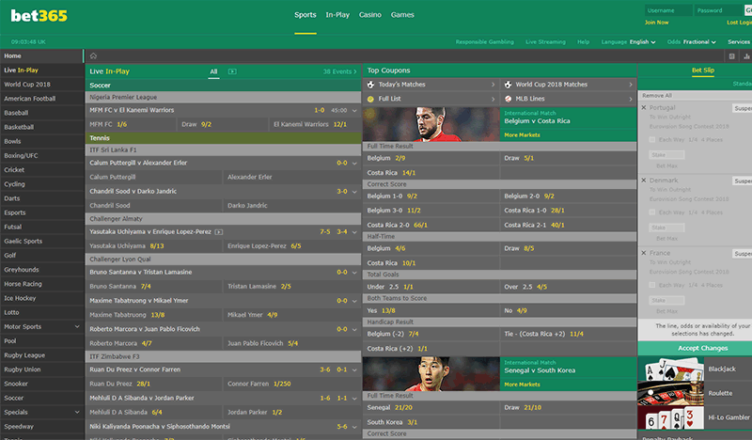Click the soccer ball icon beside Today's Matches
Image resolution: width=752 pixels, height=440 pixels.
pos(370,85)
